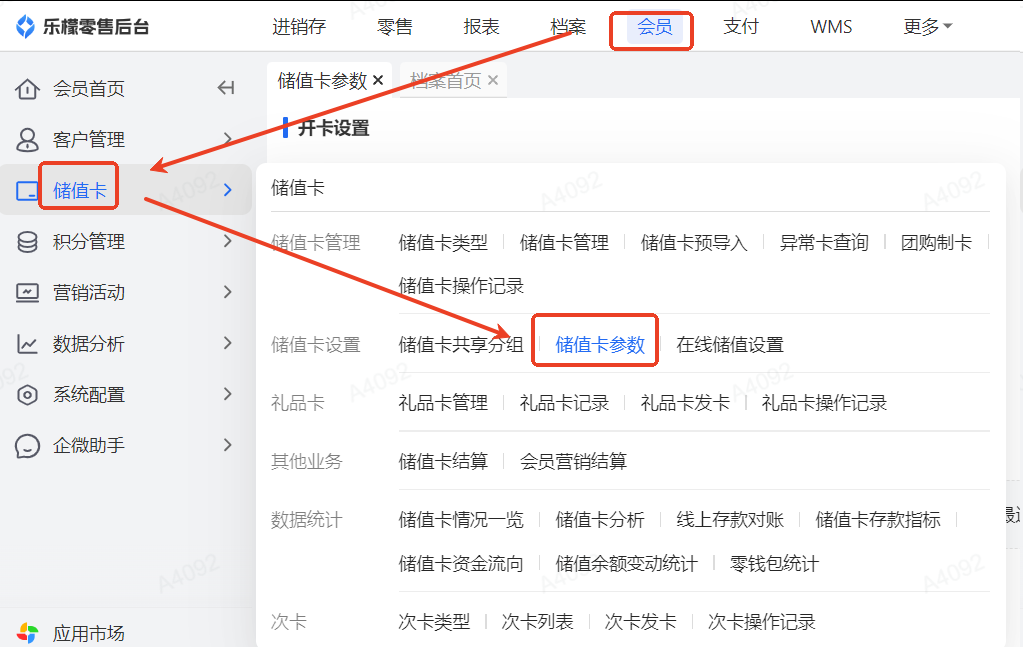
Task: Expand 数据分析 submenu chevron
Action: coord(227,342)
